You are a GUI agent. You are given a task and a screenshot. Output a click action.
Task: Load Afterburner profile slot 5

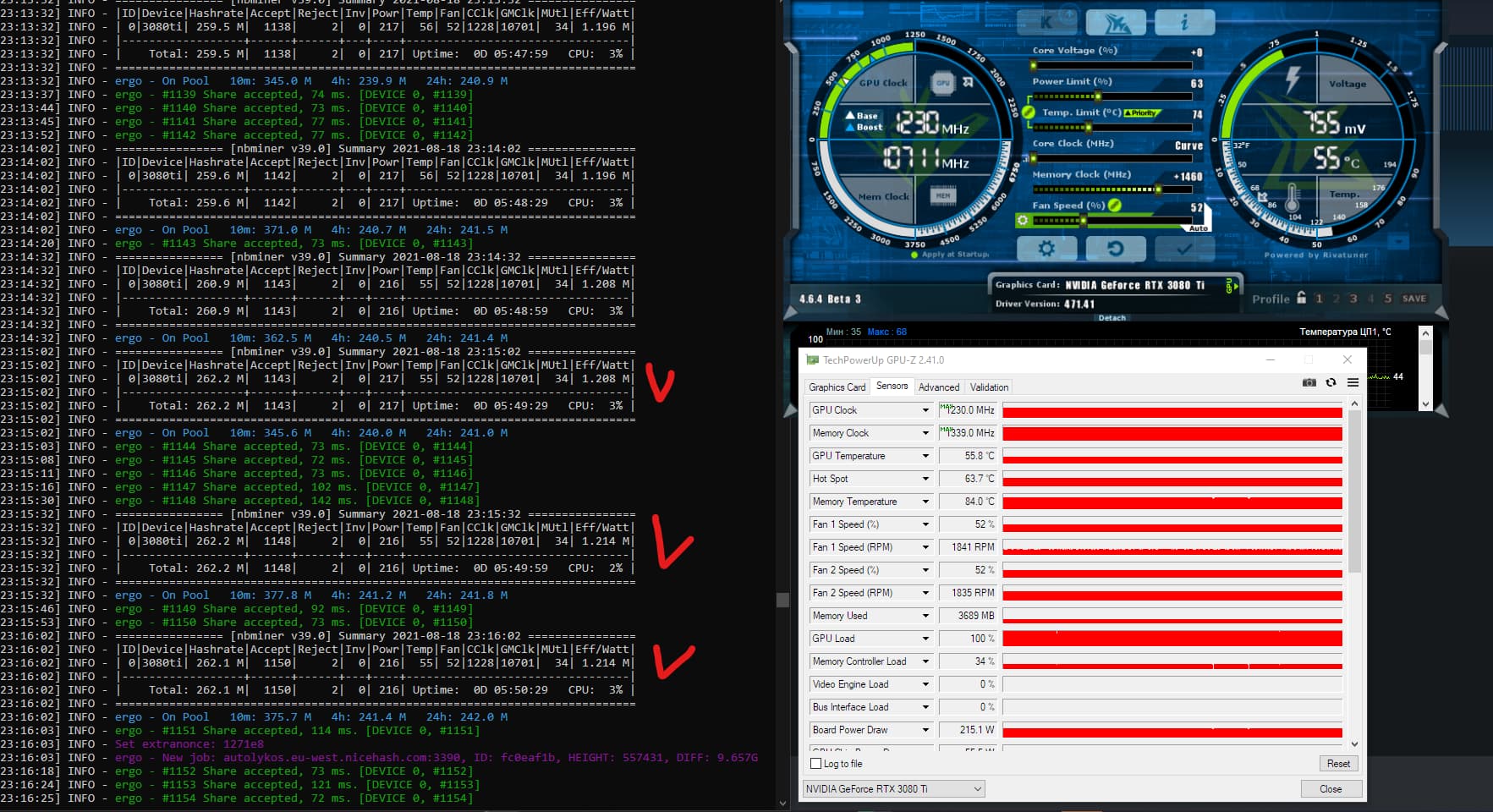(1387, 299)
